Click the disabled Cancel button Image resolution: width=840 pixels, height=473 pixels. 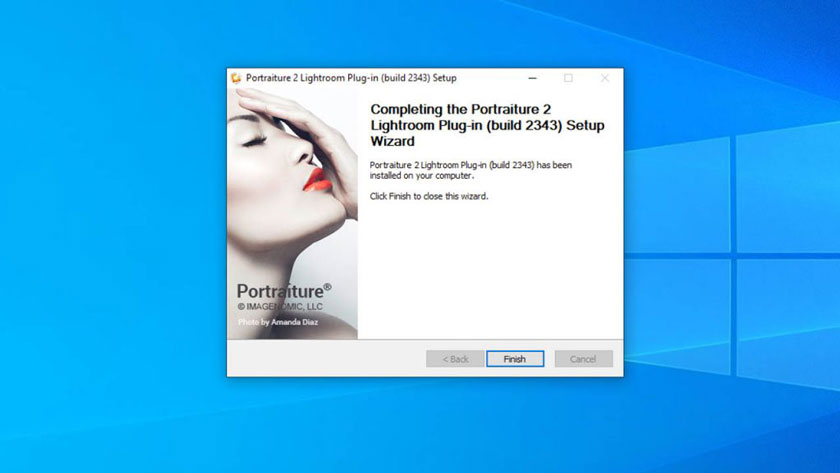pyautogui.click(x=583, y=359)
